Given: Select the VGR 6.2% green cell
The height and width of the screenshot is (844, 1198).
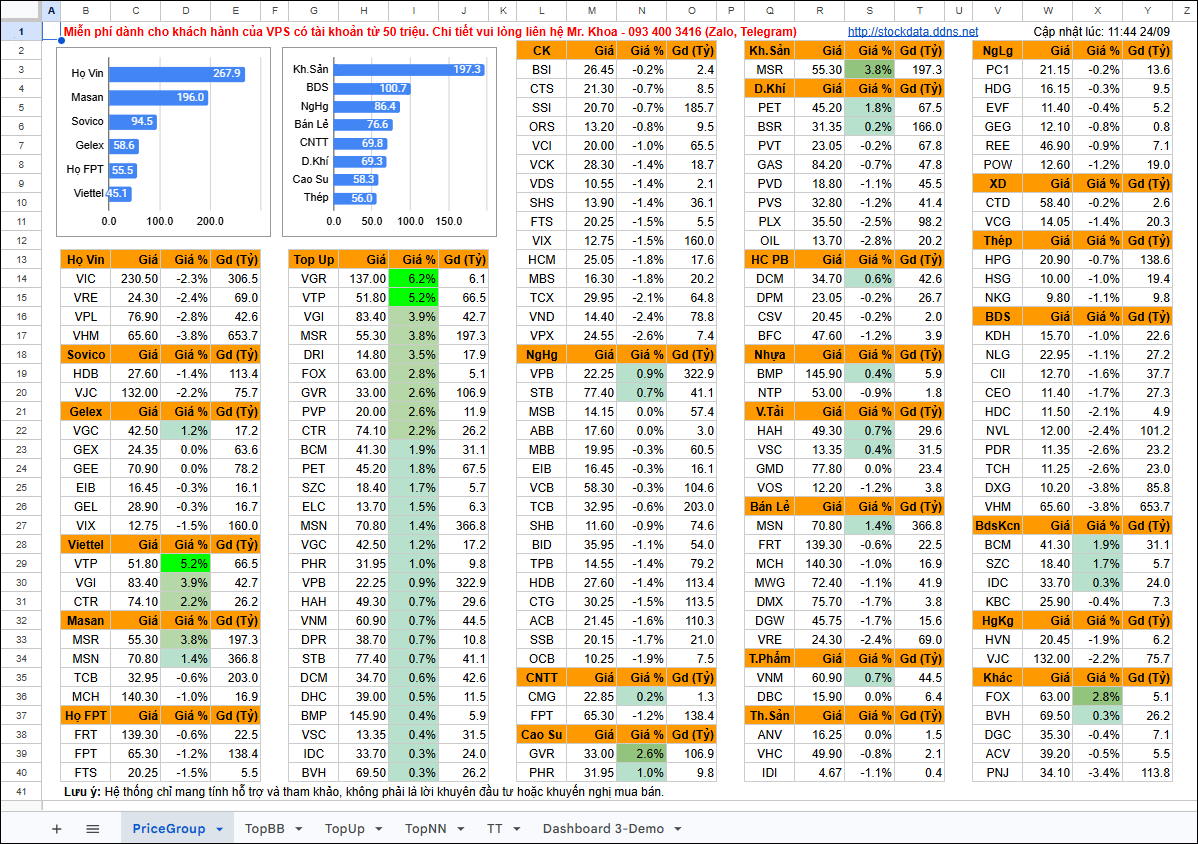Looking at the screenshot, I should point(413,279).
